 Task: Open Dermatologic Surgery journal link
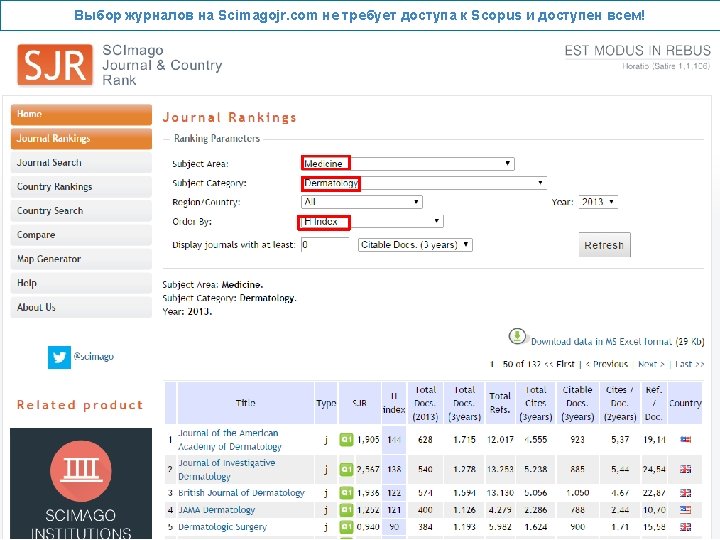[x=222, y=527]
